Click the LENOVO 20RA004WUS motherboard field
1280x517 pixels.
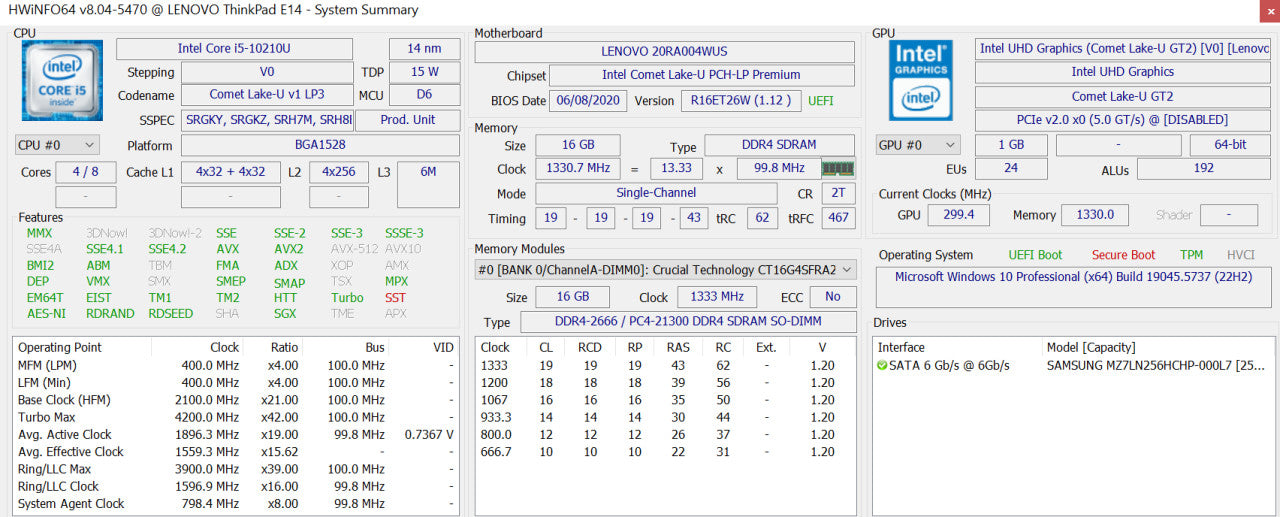pyautogui.click(x=664, y=51)
